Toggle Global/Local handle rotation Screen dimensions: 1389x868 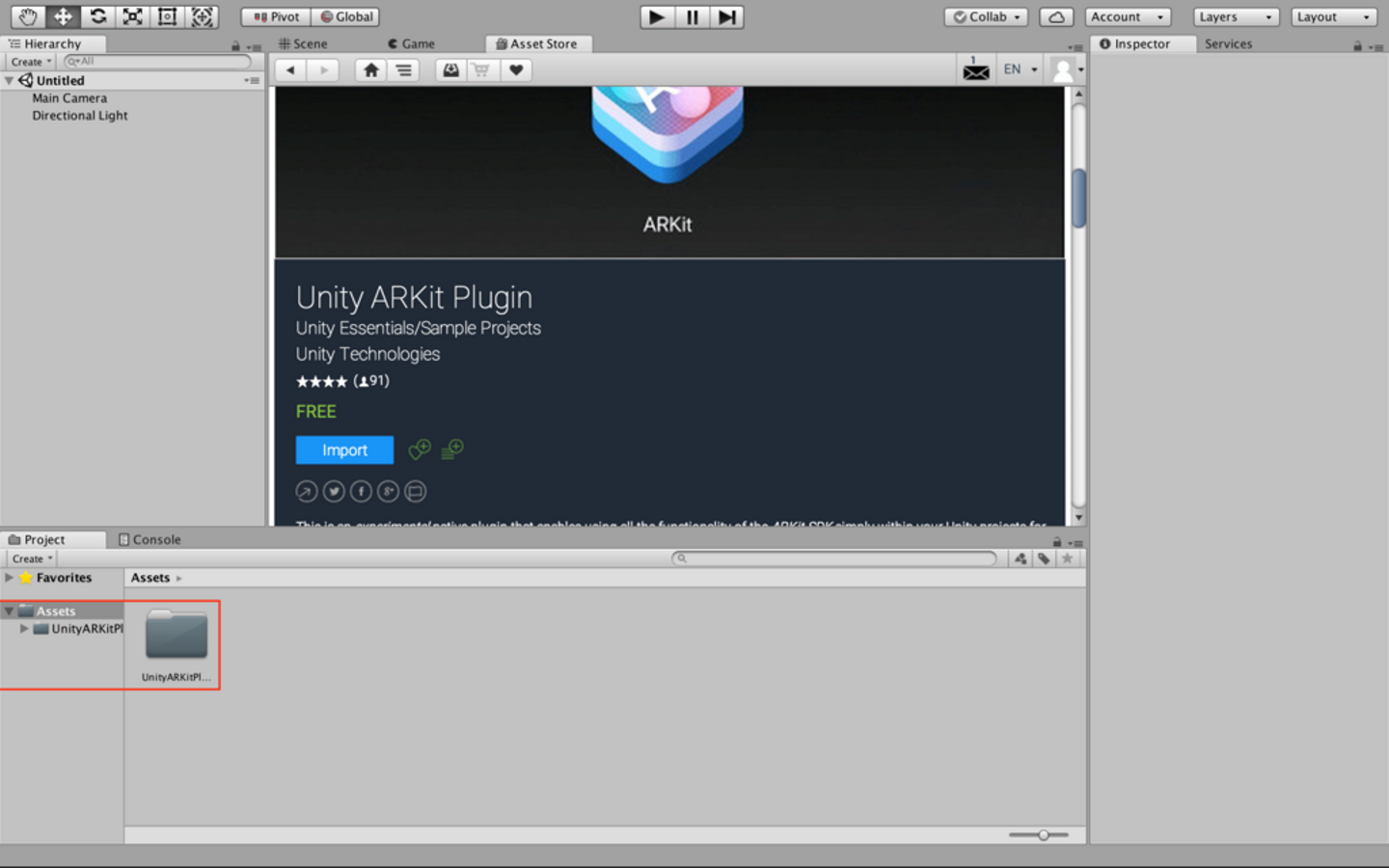pos(345,16)
